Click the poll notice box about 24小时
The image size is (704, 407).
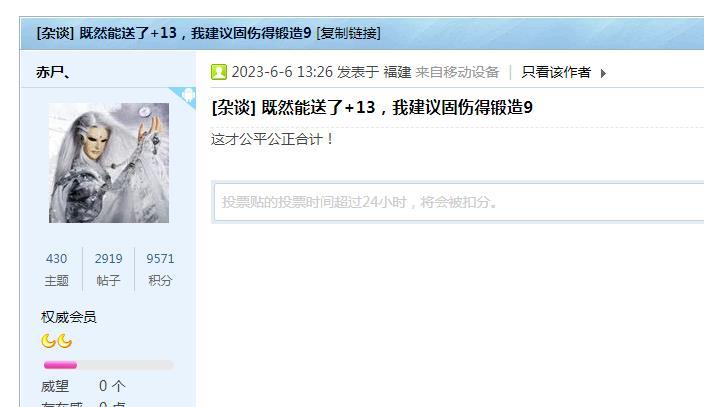pos(459,202)
